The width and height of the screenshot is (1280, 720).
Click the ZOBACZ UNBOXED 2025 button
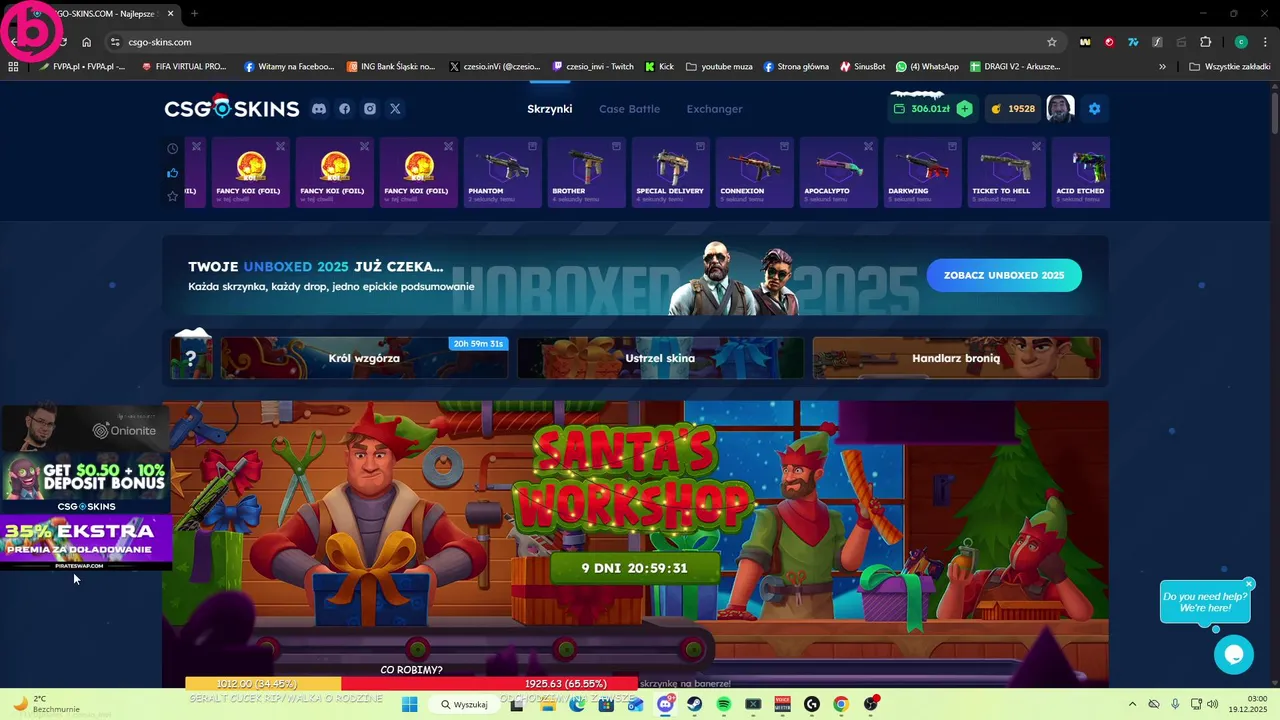[x=1004, y=275]
